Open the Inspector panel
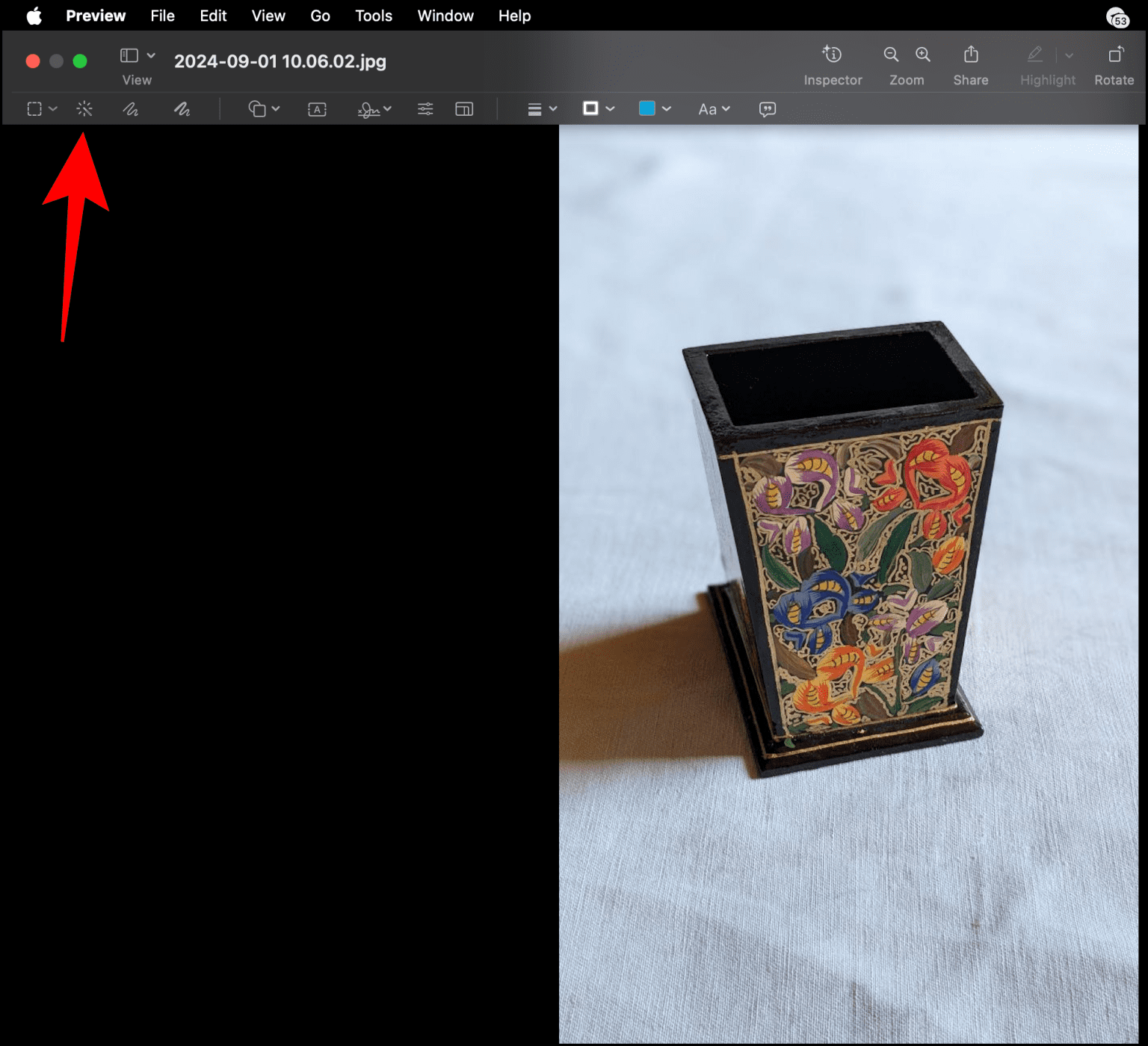The width and height of the screenshot is (1148, 1046). coord(832,55)
